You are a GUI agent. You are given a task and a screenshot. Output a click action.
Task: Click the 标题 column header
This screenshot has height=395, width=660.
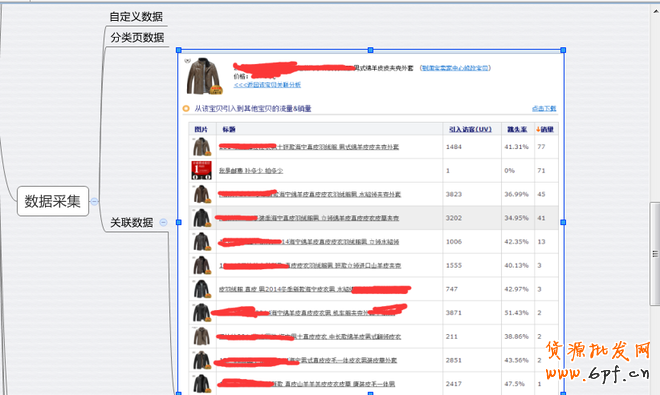click(229, 129)
